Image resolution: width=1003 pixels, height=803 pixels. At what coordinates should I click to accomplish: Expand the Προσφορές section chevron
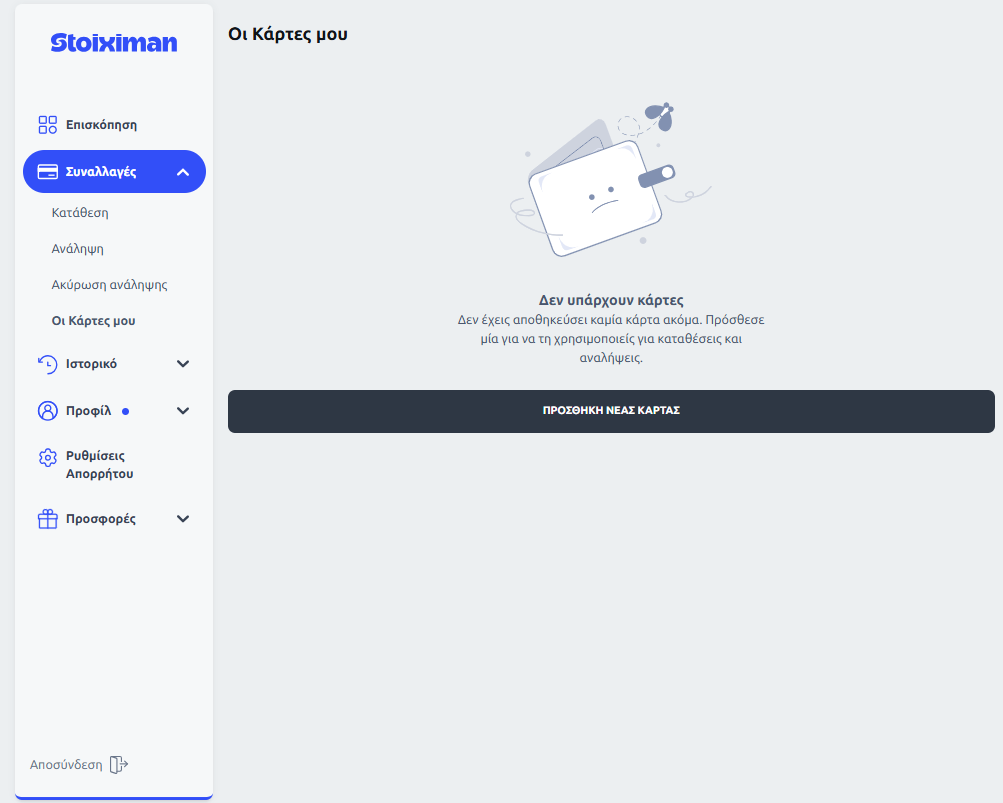coord(183,519)
